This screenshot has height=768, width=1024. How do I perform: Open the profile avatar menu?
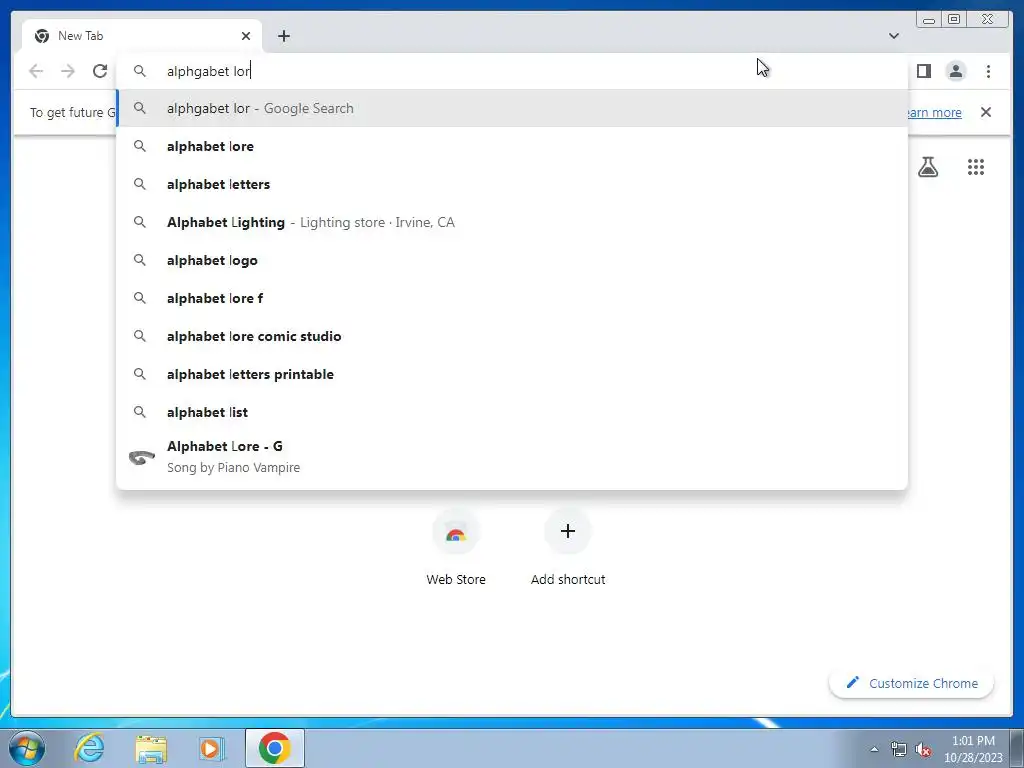click(x=955, y=71)
